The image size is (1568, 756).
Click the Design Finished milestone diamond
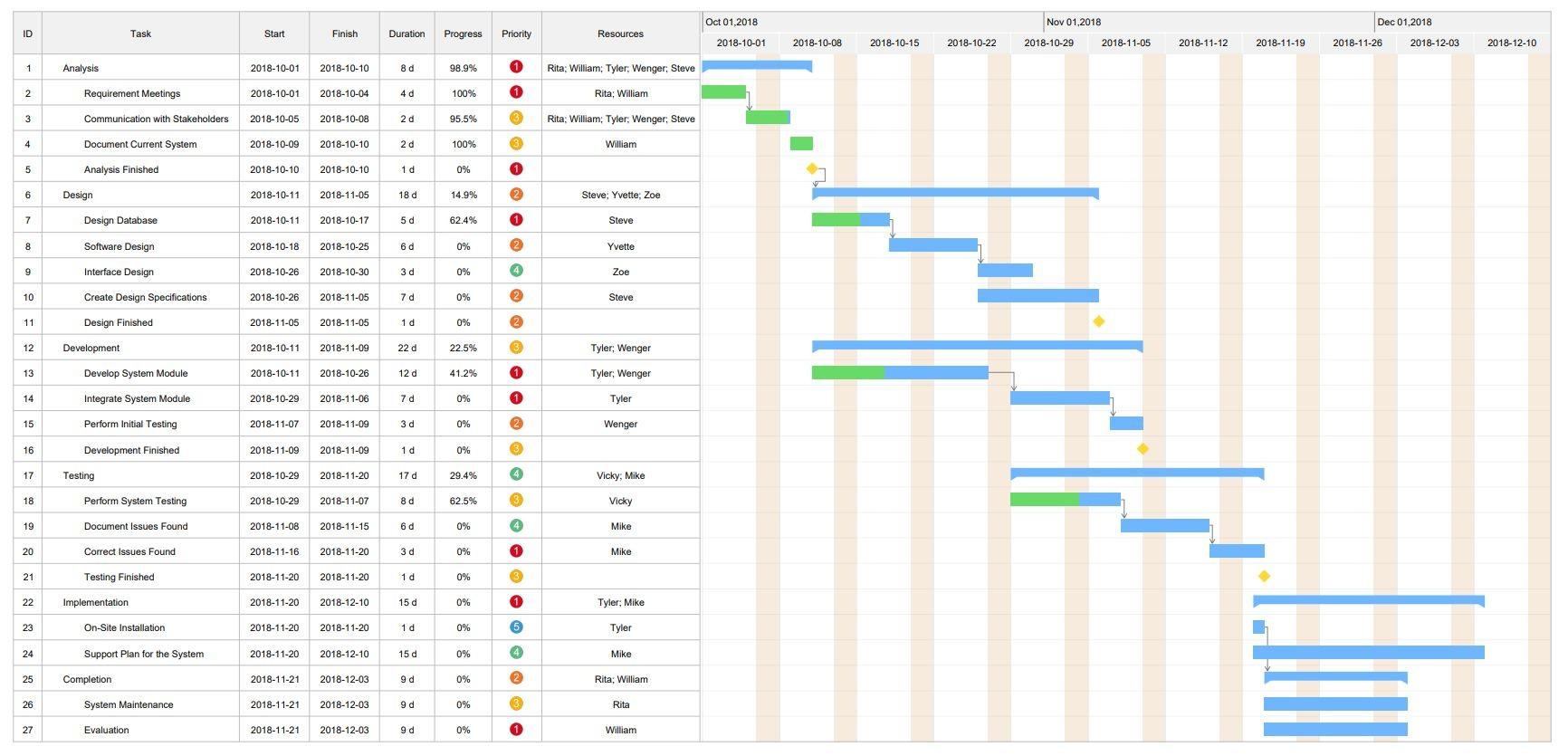click(x=1099, y=321)
